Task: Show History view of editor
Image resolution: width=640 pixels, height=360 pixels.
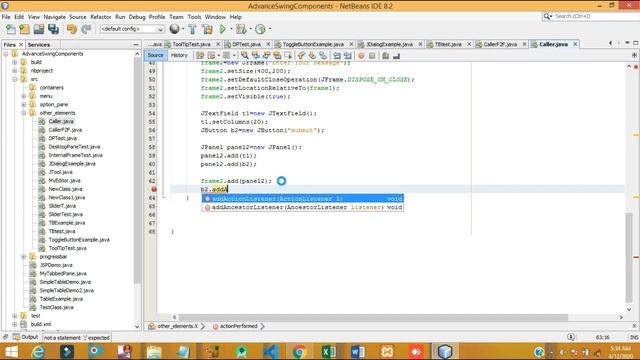Action: click(179, 55)
